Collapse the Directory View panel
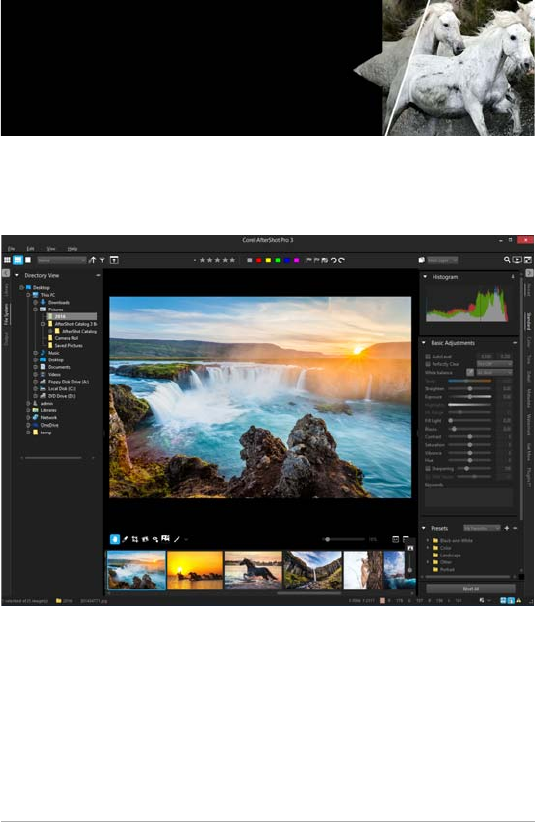Image resolution: width=535 pixels, height=822 pixels. pos(17,275)
